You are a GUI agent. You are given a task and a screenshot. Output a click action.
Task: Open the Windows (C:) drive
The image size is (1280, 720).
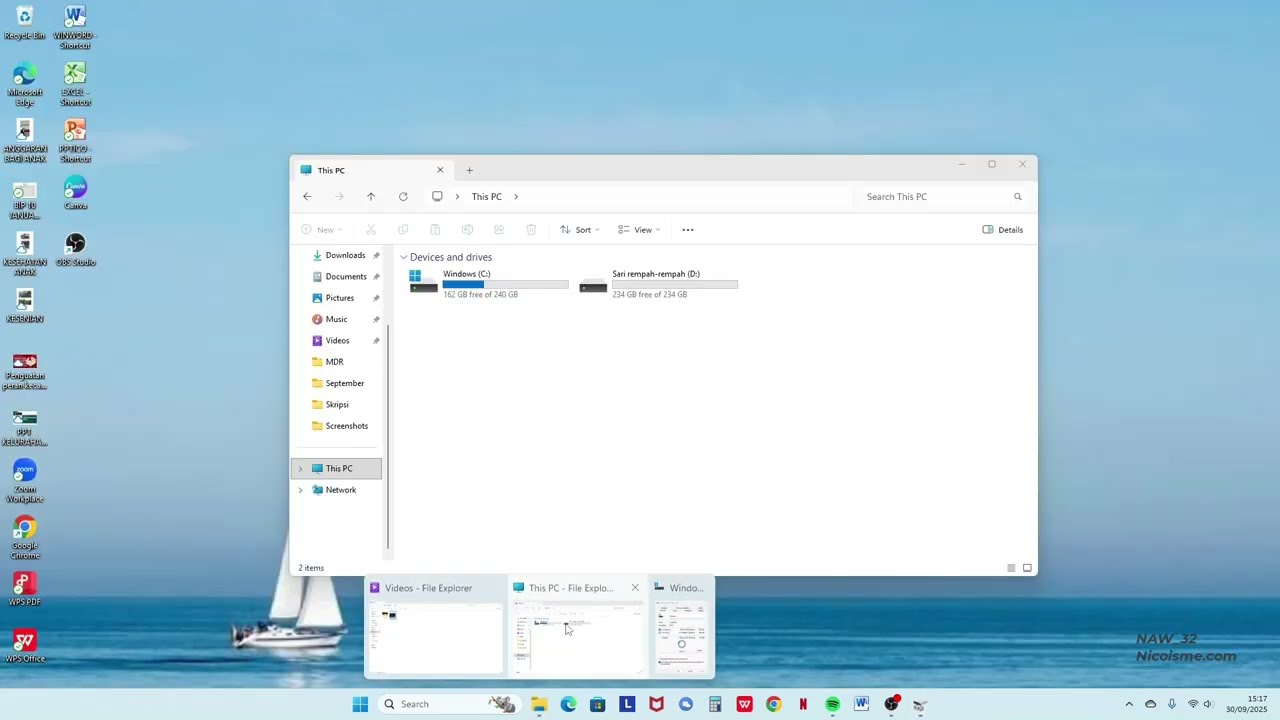point(489,284)
